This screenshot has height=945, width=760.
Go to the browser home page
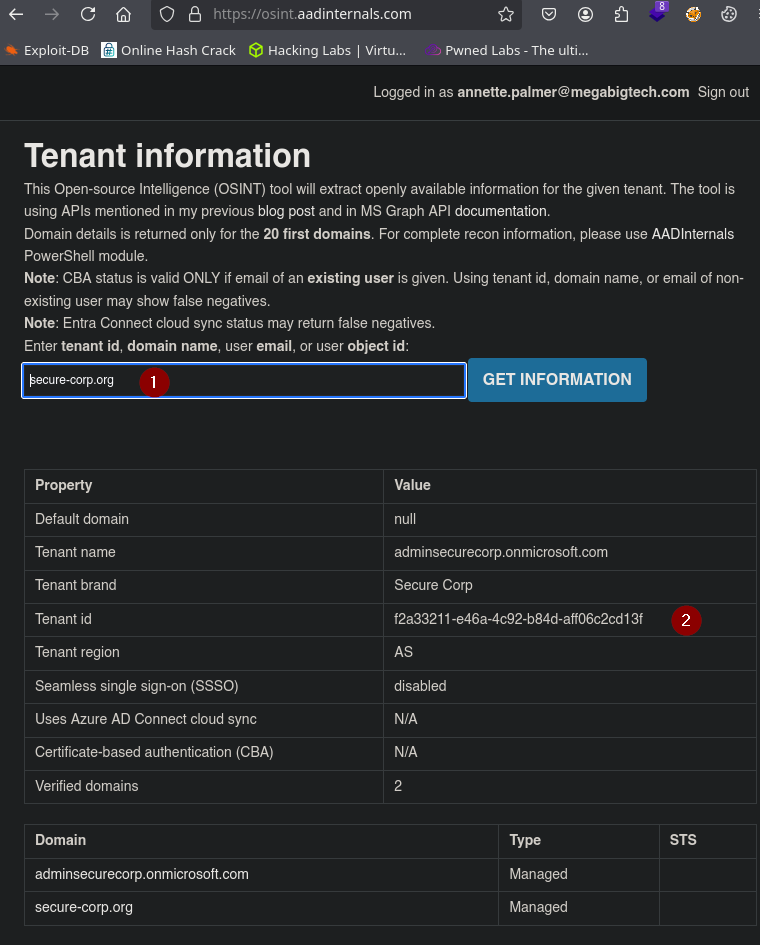point(123,15)
